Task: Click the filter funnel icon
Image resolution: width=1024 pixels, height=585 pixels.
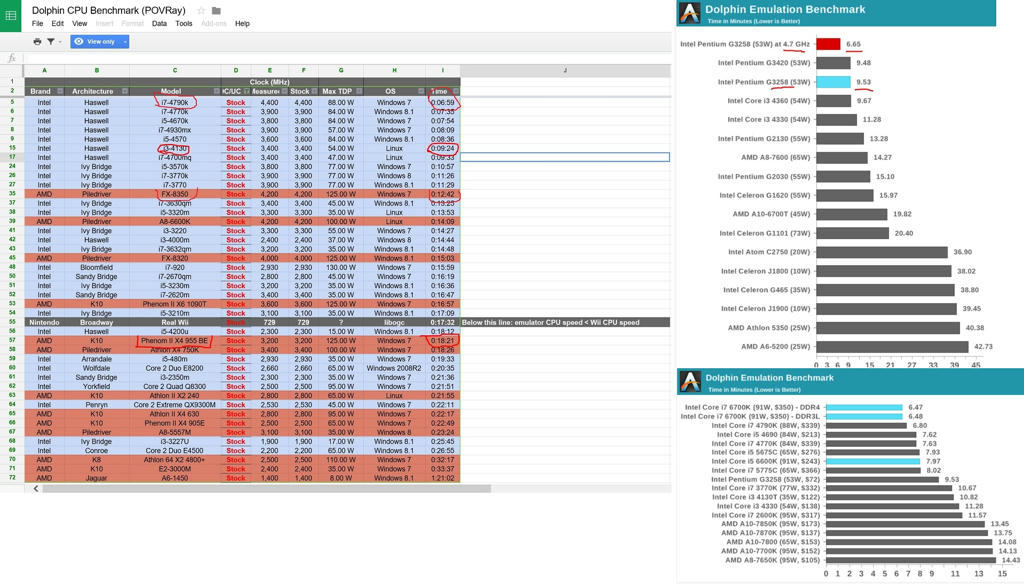Action: [x=50, y=41]
